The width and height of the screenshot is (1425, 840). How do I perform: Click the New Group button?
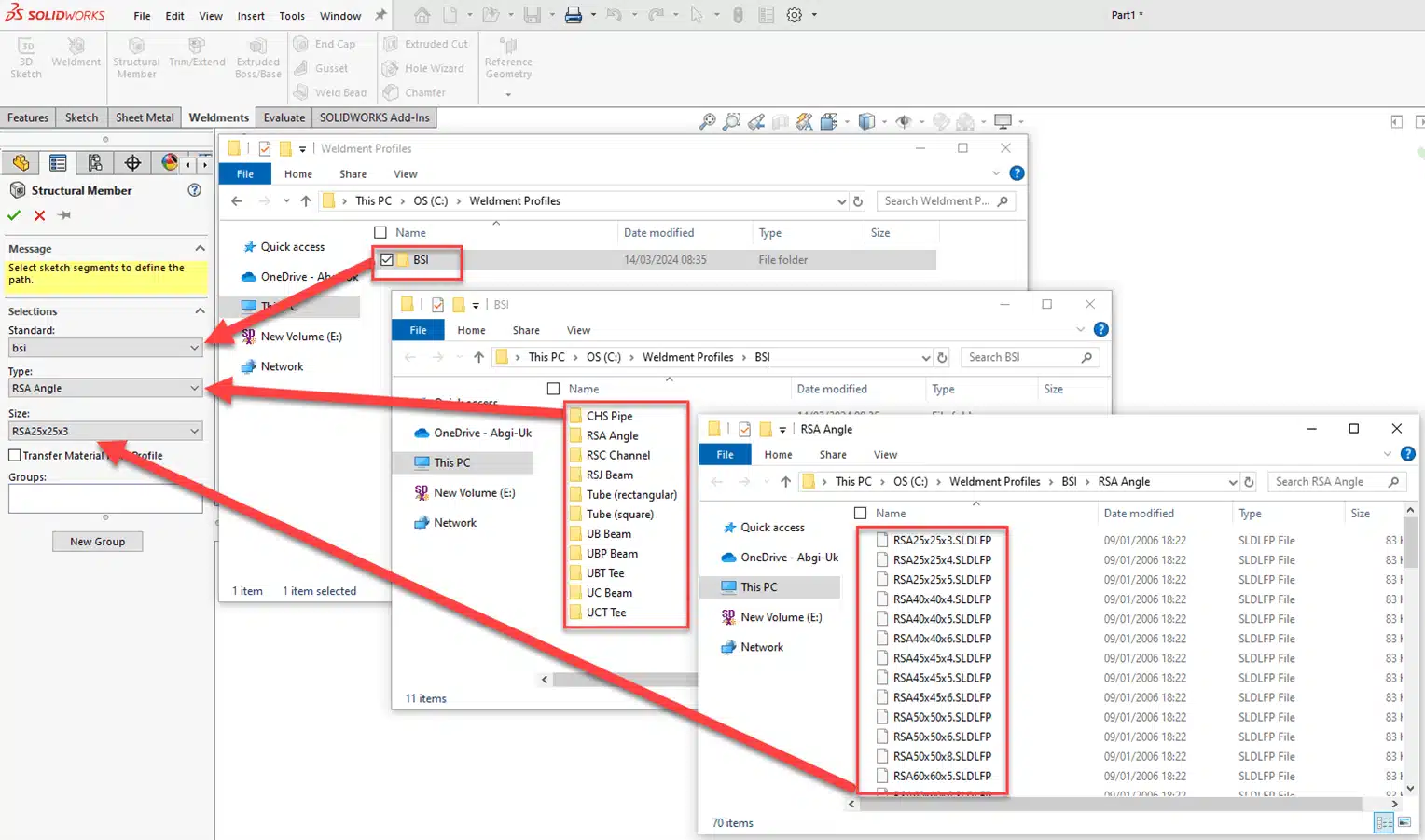98,542
